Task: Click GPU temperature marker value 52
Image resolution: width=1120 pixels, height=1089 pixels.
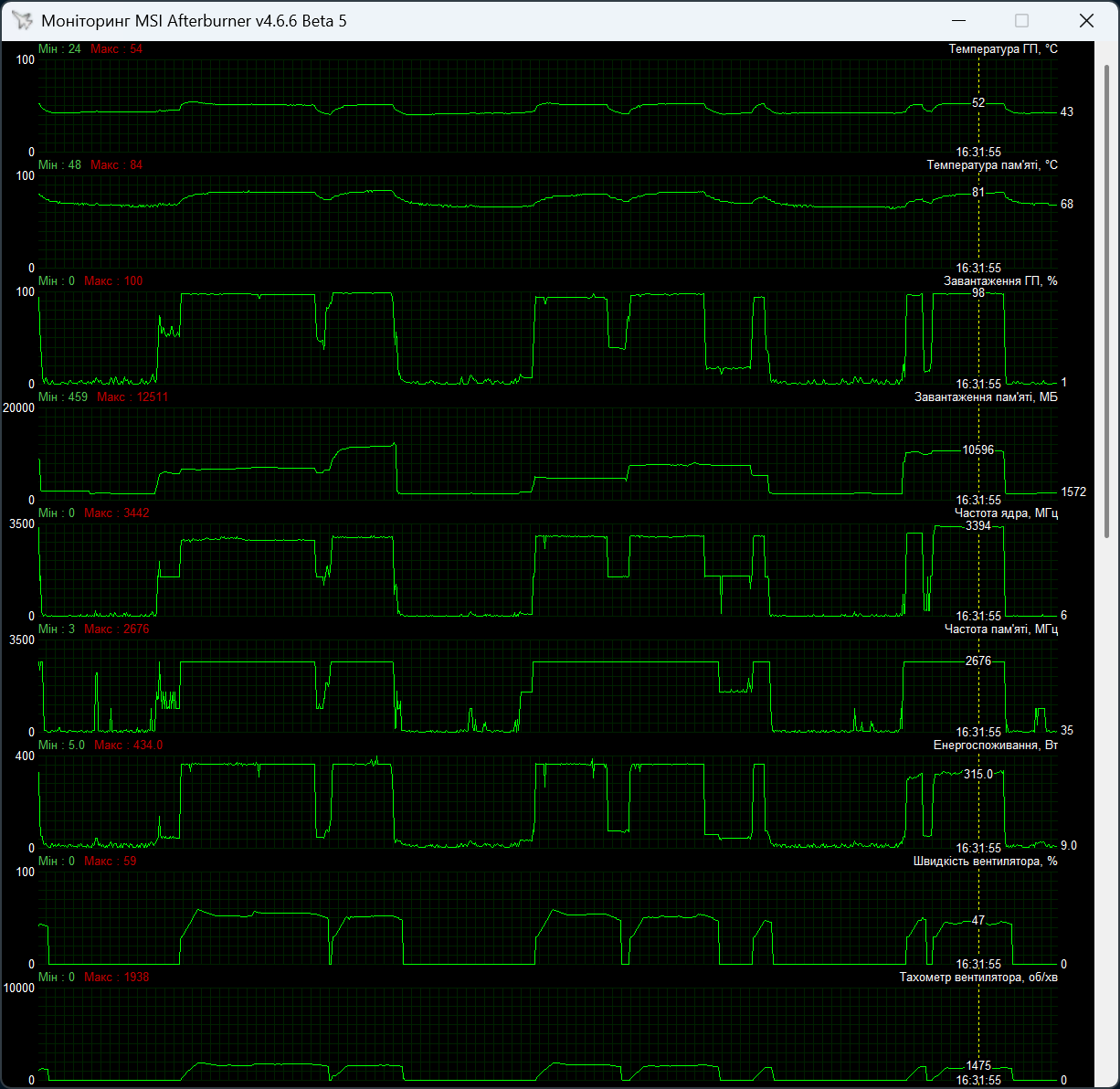Action: pyautogui.click(x=978, y=103)
